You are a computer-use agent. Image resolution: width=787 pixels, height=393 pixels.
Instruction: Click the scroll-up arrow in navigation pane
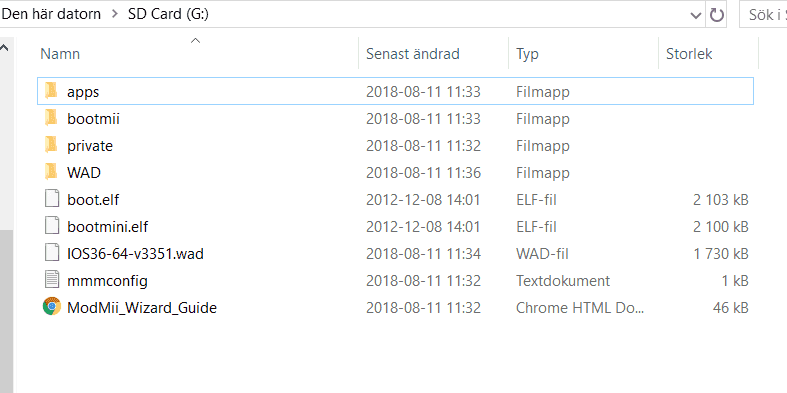click(5, 48)
